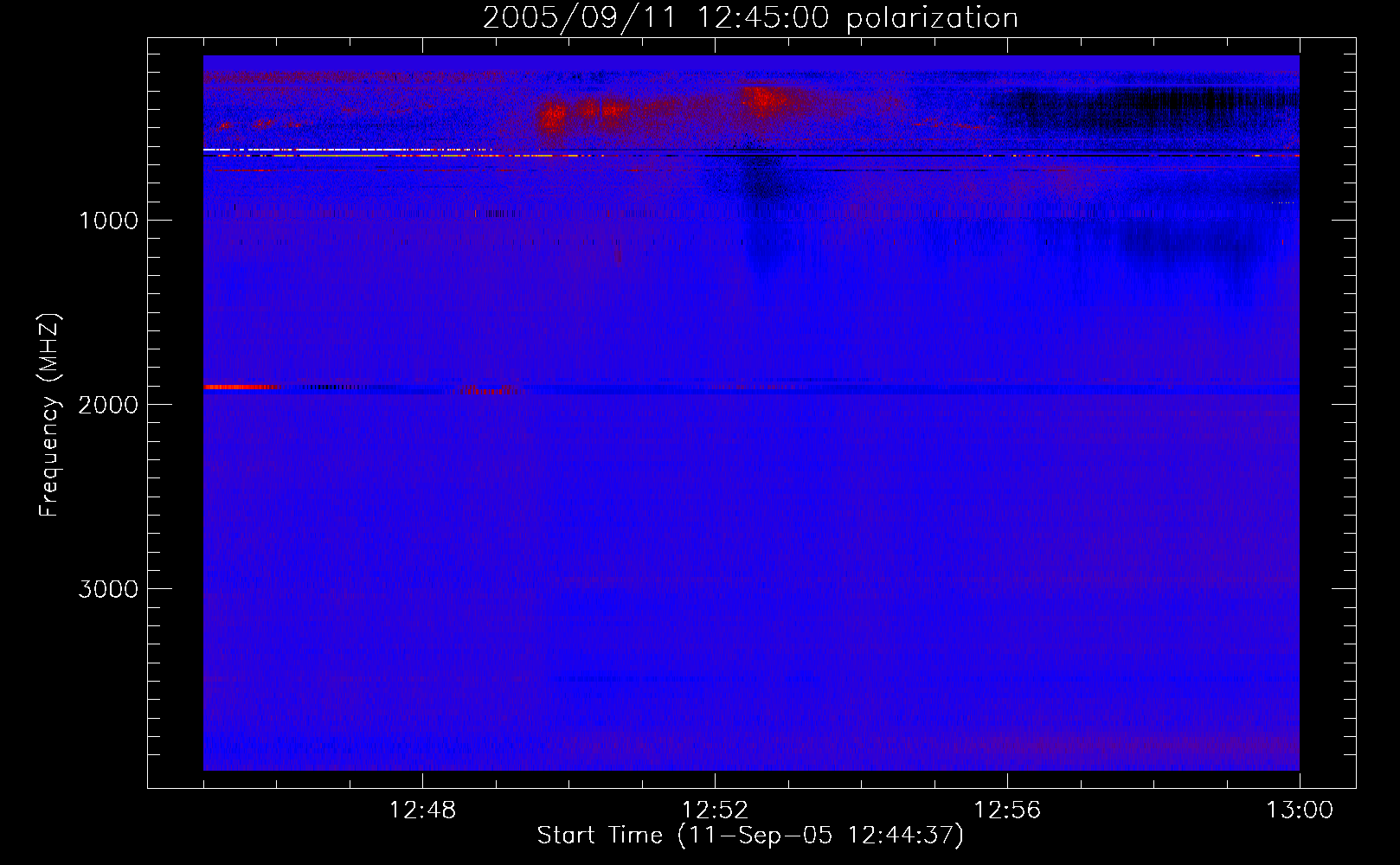Image resolution: width=1400 pixels, height=865 pixels.
Task: Click the "Start Time (11-Sep-05 12:44:37)" label
Action: pyautogui.click(x=750, y=836)
